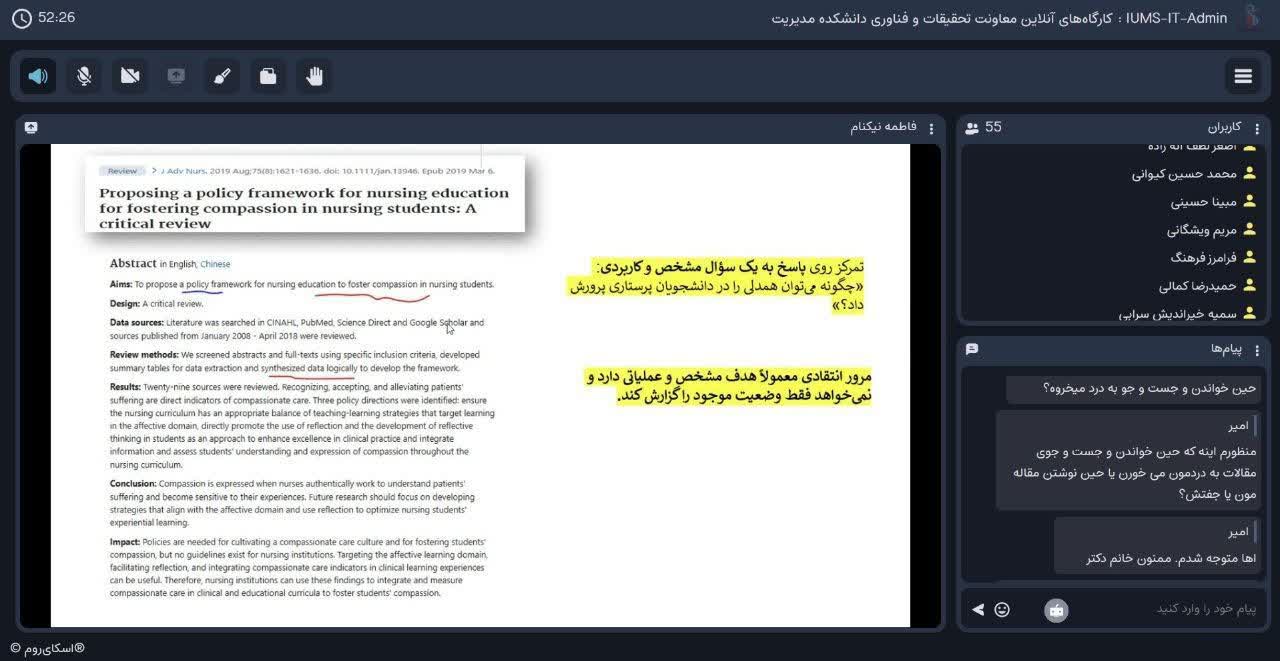This screenshot has width=1280, height=661.
Task: Toggle the webcam on
Action: point(130,76)
